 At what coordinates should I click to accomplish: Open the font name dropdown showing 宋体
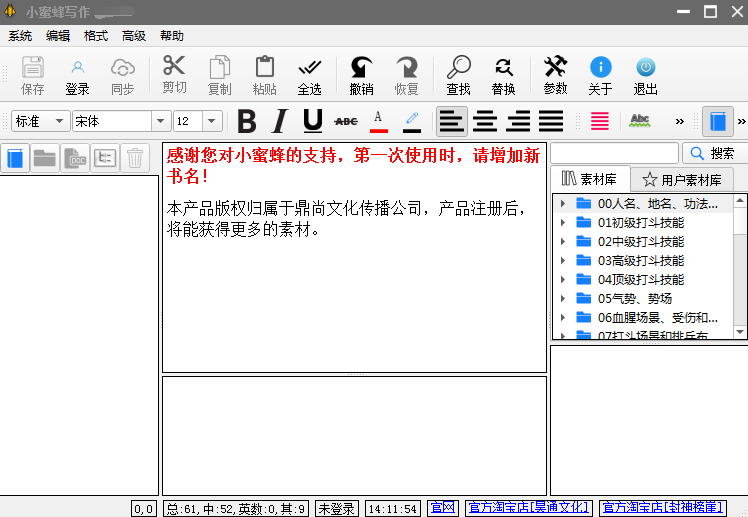[x=160, y=121]
